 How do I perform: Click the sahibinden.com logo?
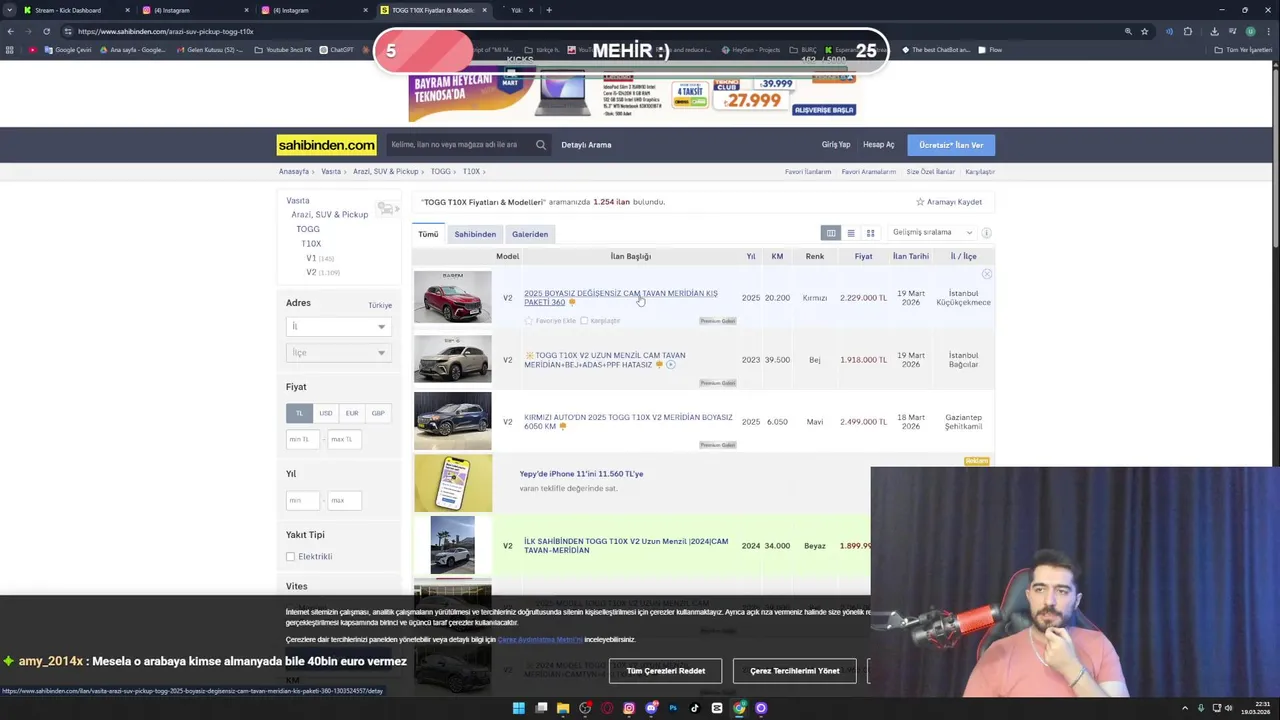point(326,145)
